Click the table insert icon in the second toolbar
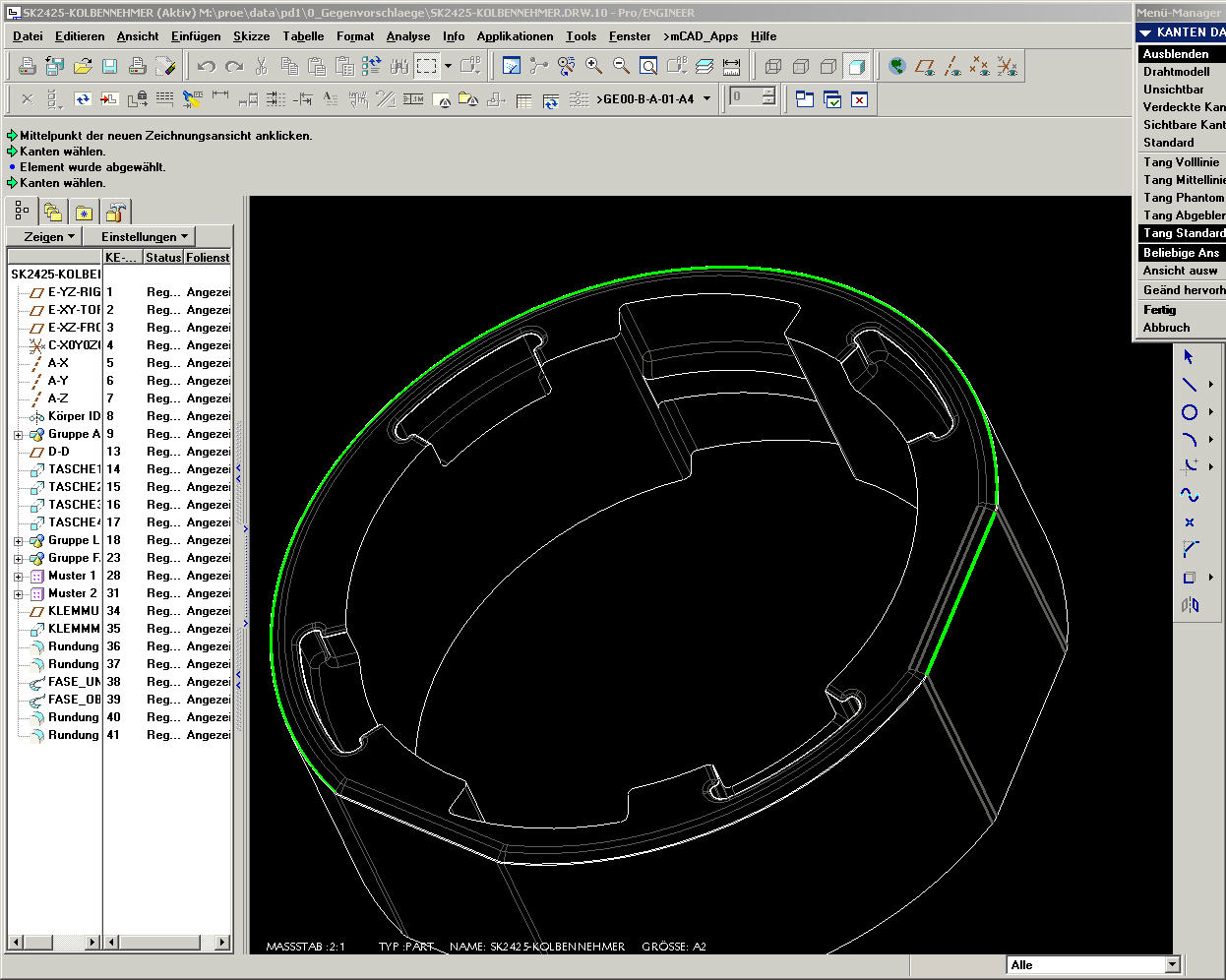The image size is (1226, 980). point(523,99)
